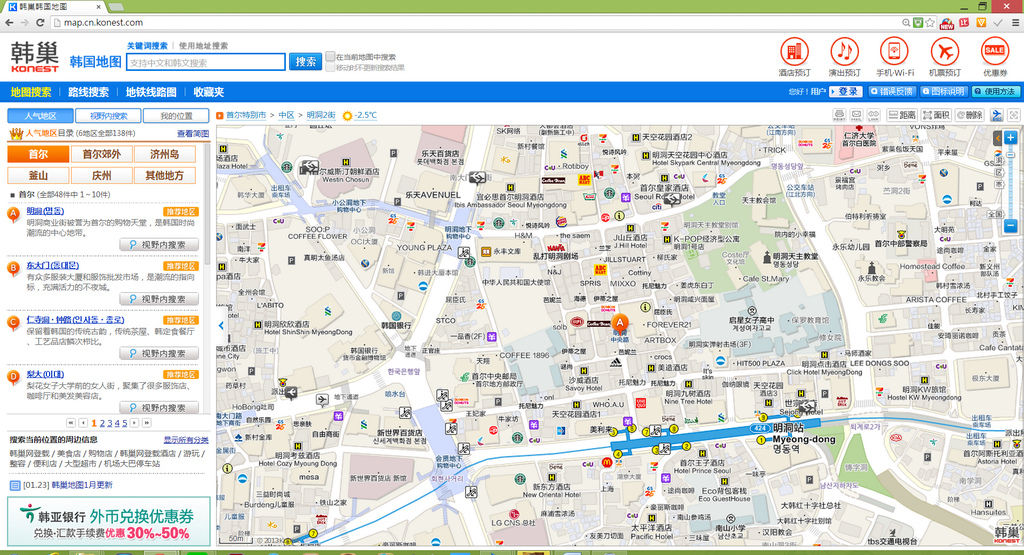Click the mail map icon
Screen dimensions: 1024x555
[857, 115]
